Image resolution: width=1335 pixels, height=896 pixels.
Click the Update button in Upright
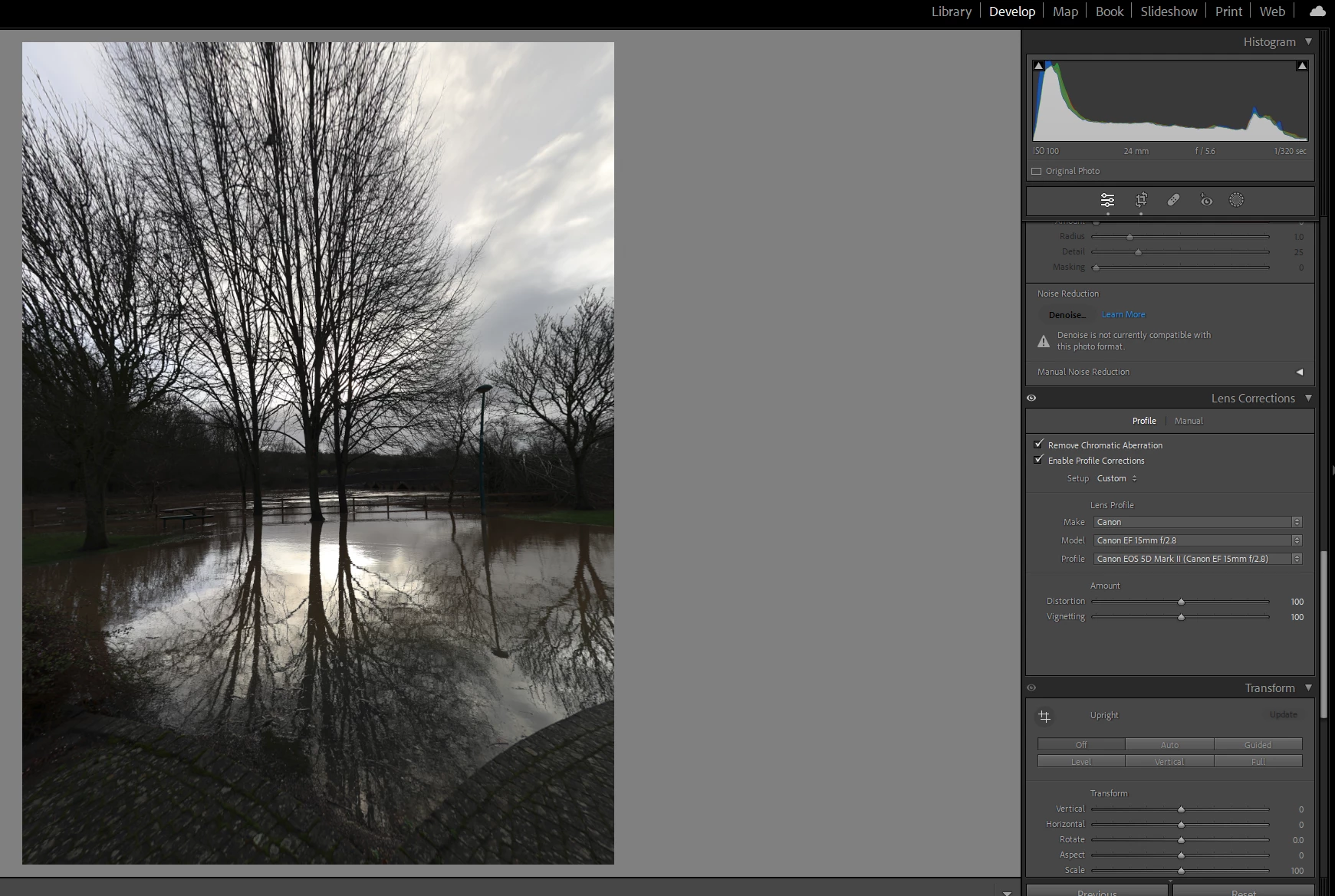click(1283, 714)
